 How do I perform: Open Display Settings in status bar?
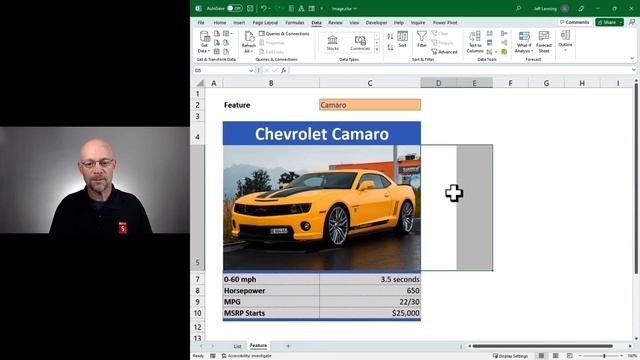coord(510,356)
